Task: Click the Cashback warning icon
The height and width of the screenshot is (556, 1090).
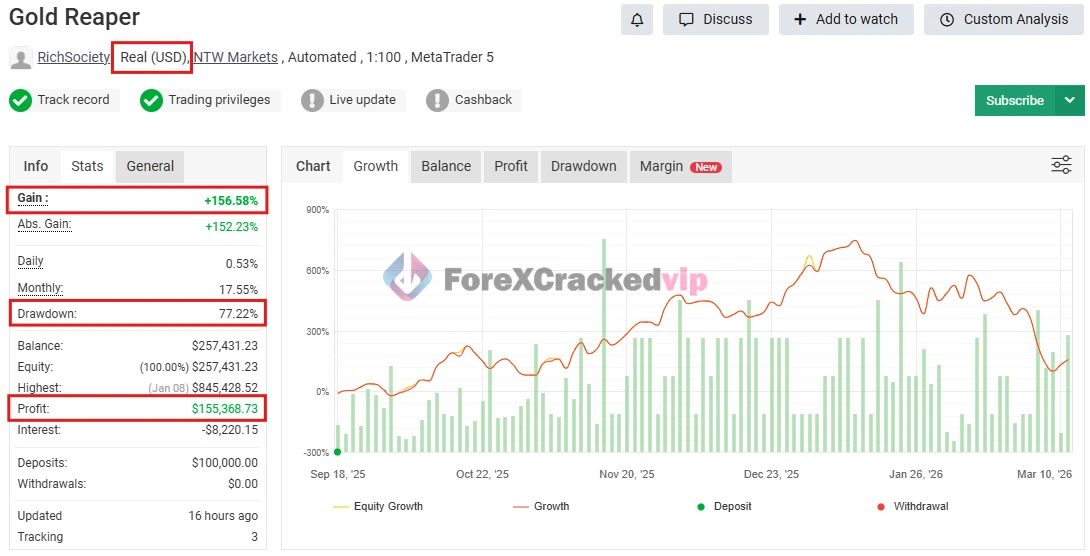Action: pos(437,100)
